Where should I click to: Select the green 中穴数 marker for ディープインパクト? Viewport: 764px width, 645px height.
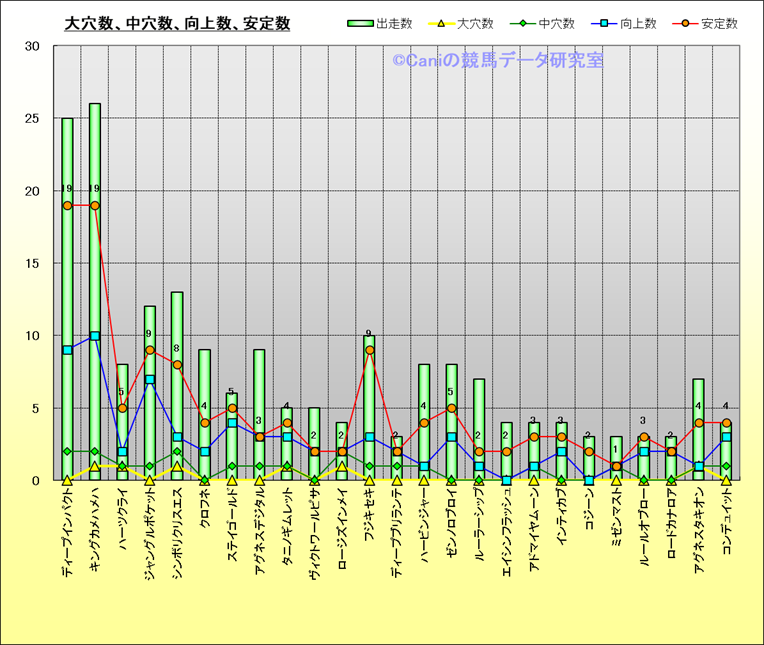[x=67, y=451]
